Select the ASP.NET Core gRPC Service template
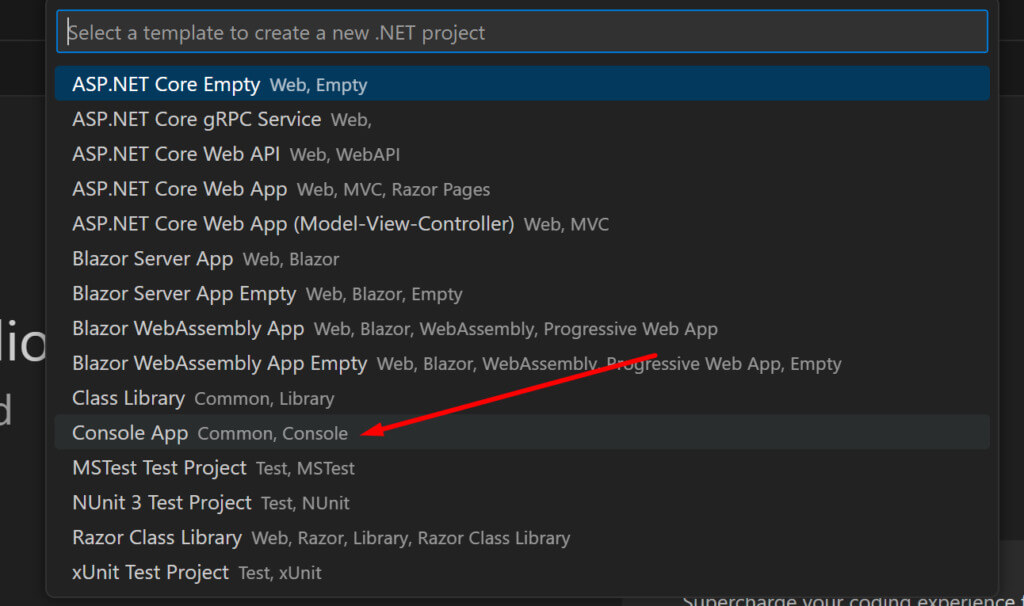 (x=196, y=119)
